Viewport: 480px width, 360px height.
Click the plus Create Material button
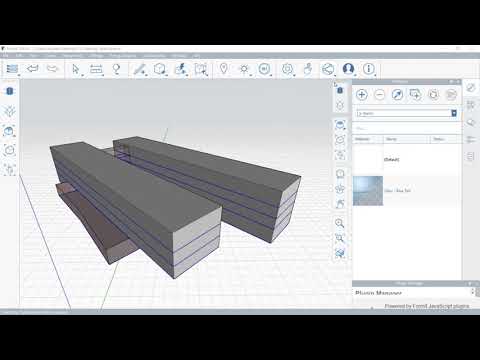pos(362,95)
